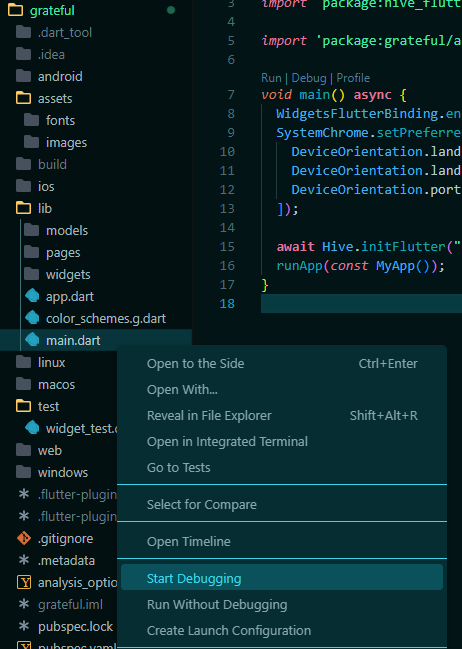Click the windows folder icon

pos(23,472)
